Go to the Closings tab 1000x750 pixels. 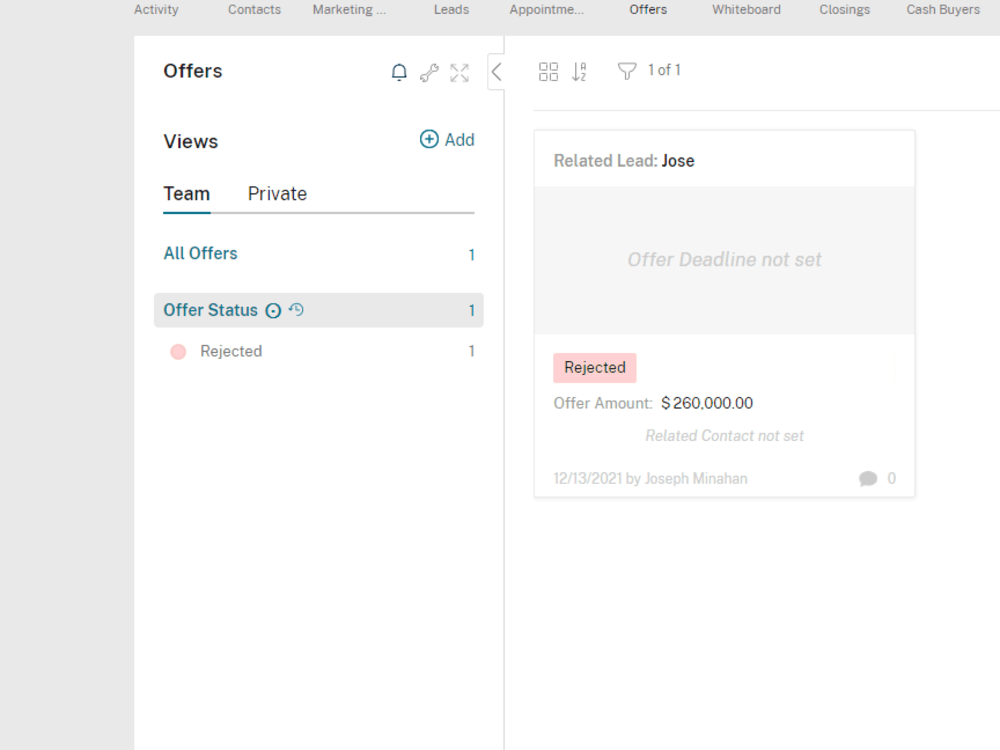point(844,10)
